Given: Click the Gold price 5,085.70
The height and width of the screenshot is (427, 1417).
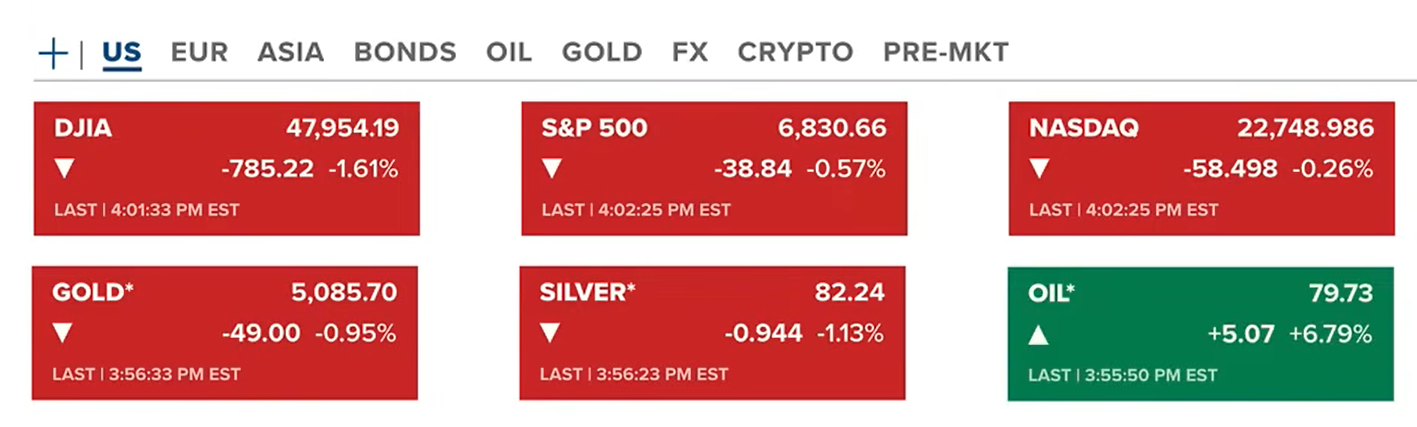Looking at the screenshot, I should point(342,293).
